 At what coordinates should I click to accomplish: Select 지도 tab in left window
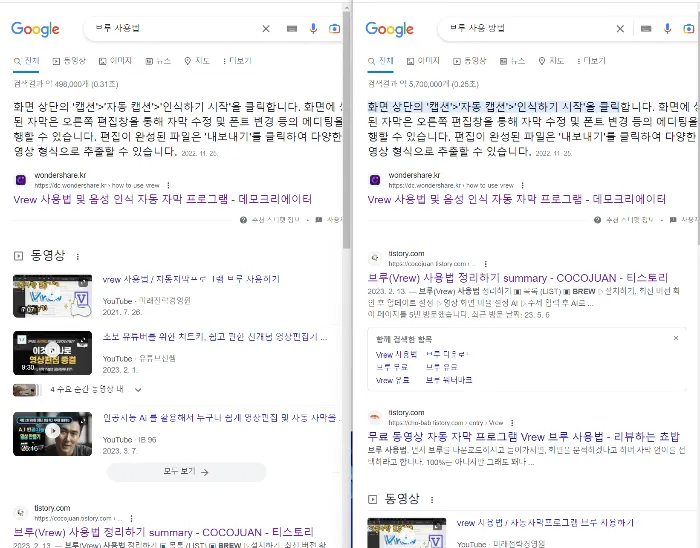click(x=197, y=61)
